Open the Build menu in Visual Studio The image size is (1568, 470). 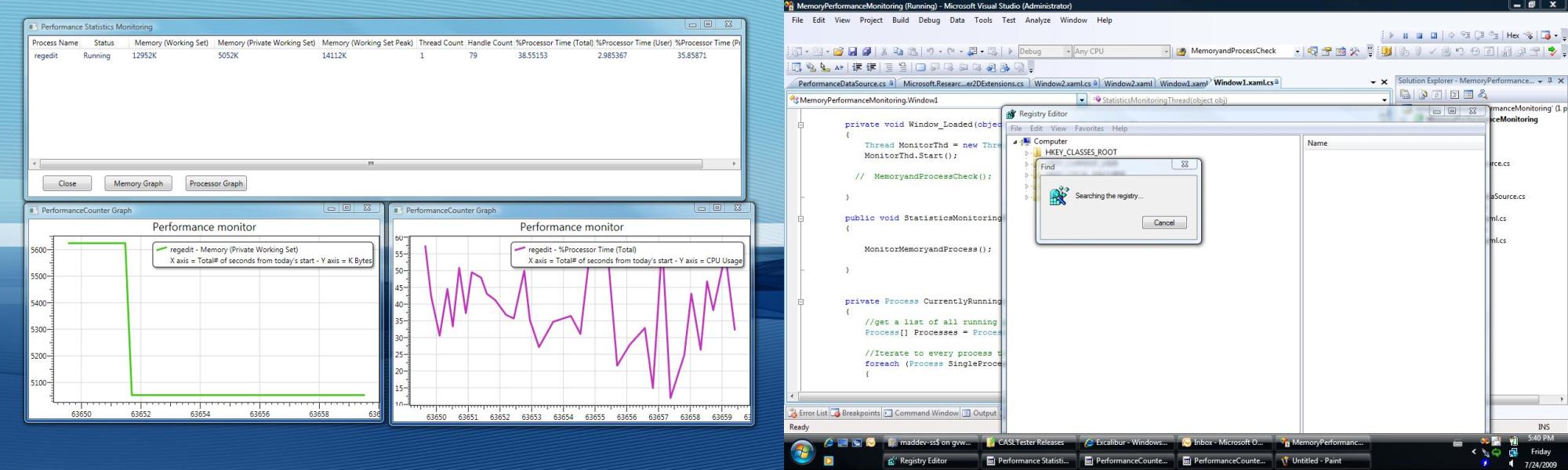click(x=901, y=20)
